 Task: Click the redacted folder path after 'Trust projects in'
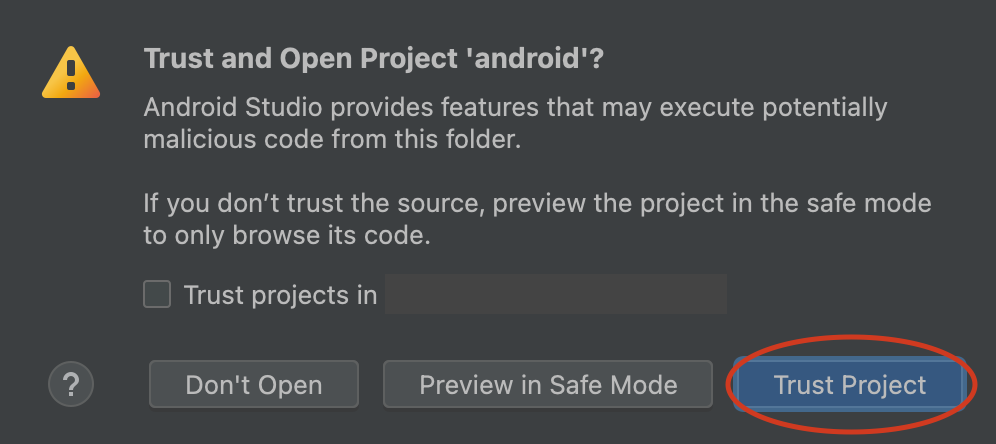point(556,294)
